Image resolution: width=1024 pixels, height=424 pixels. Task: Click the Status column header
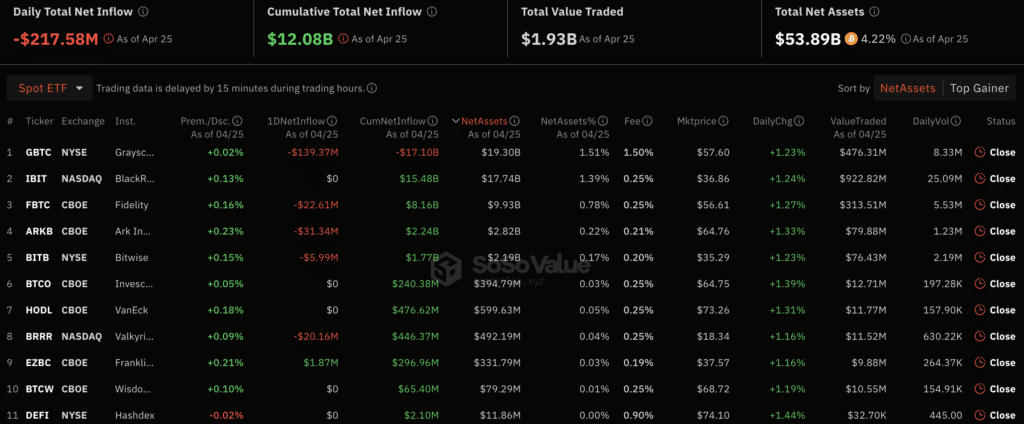(1001, 121)
